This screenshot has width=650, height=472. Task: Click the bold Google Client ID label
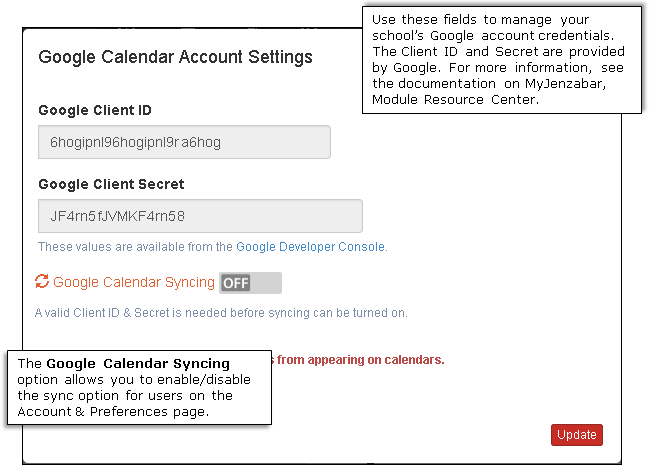95,110
